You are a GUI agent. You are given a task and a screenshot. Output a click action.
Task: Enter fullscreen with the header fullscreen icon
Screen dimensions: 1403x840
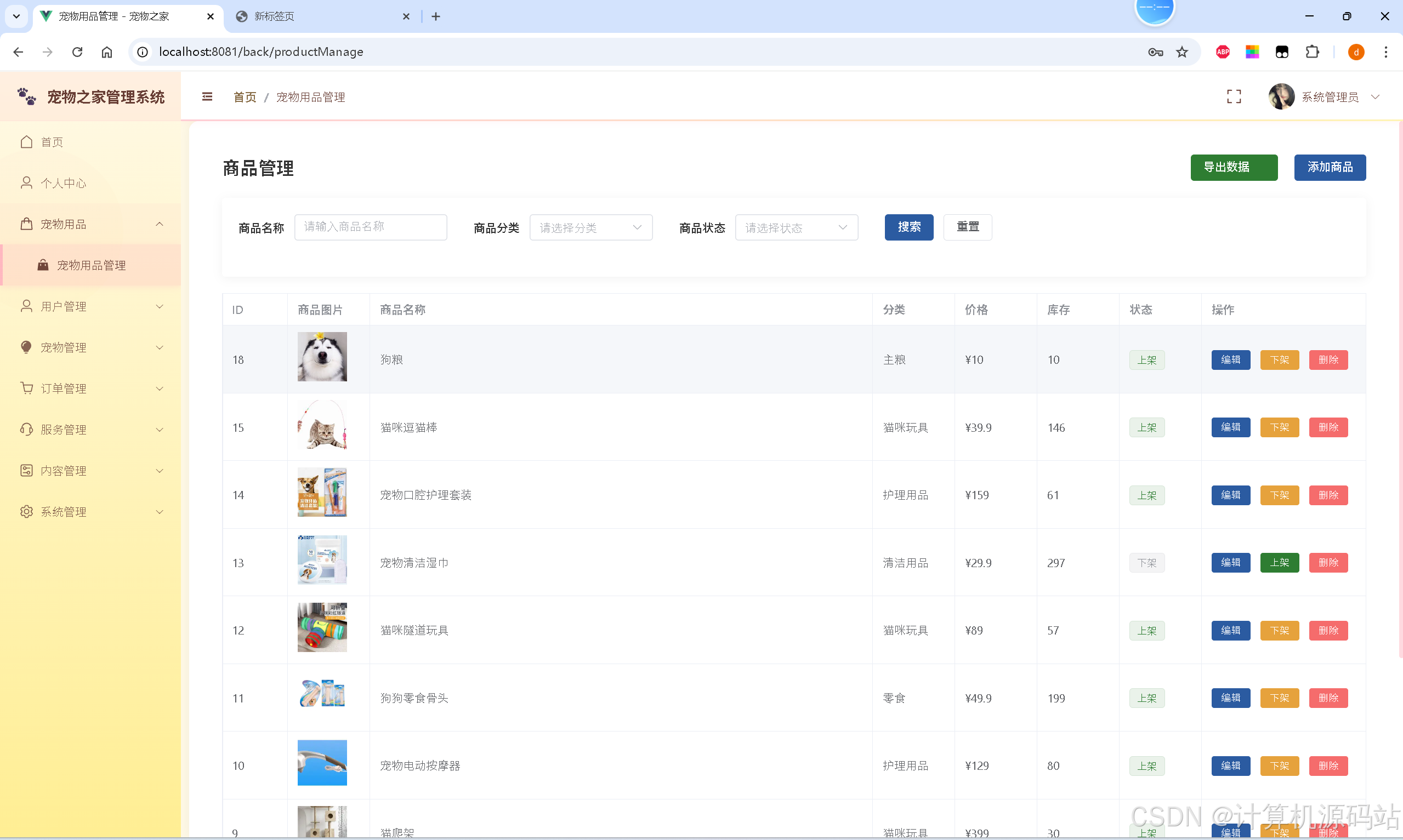click(1234, 97)
